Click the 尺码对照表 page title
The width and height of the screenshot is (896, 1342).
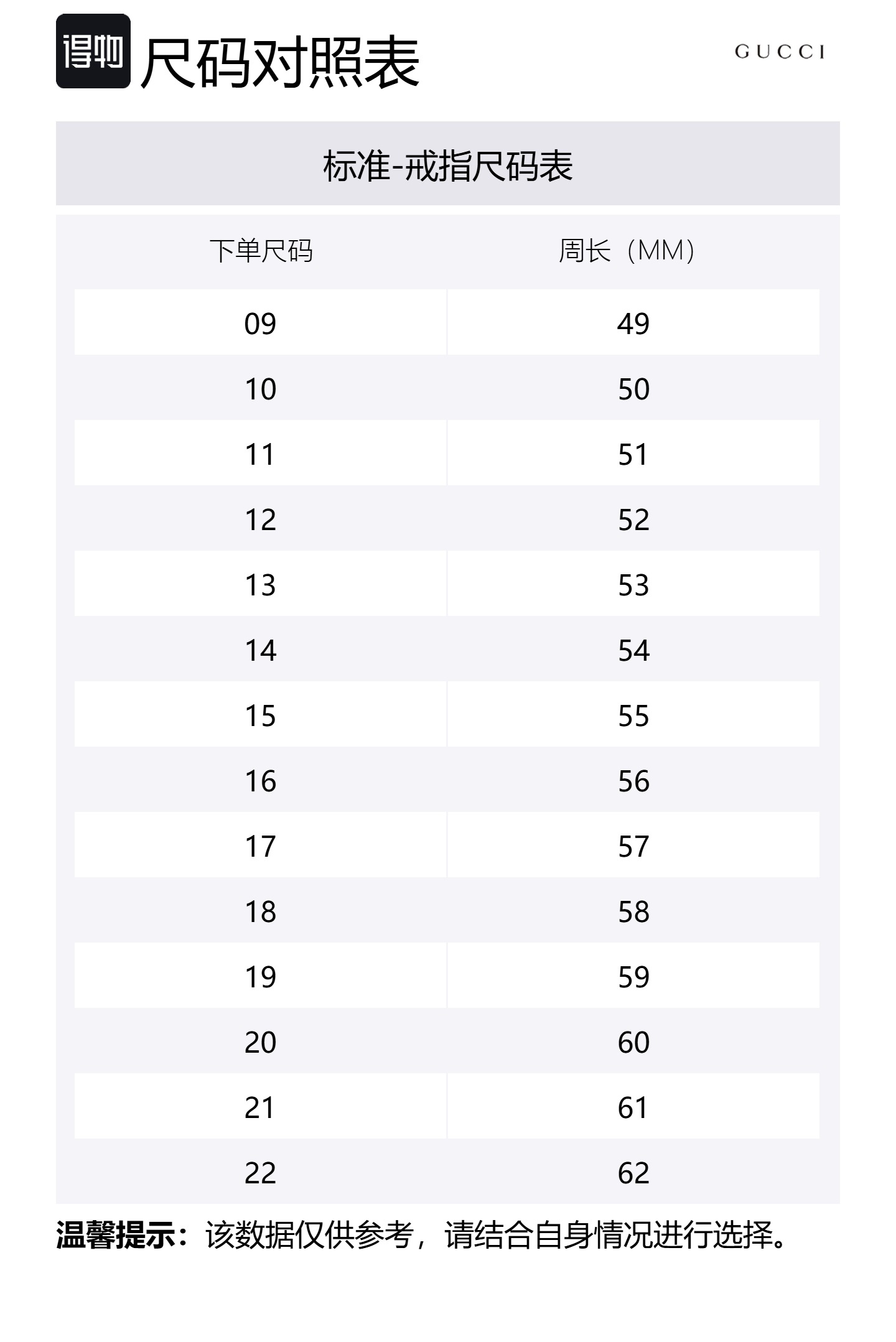click(280, 62)
